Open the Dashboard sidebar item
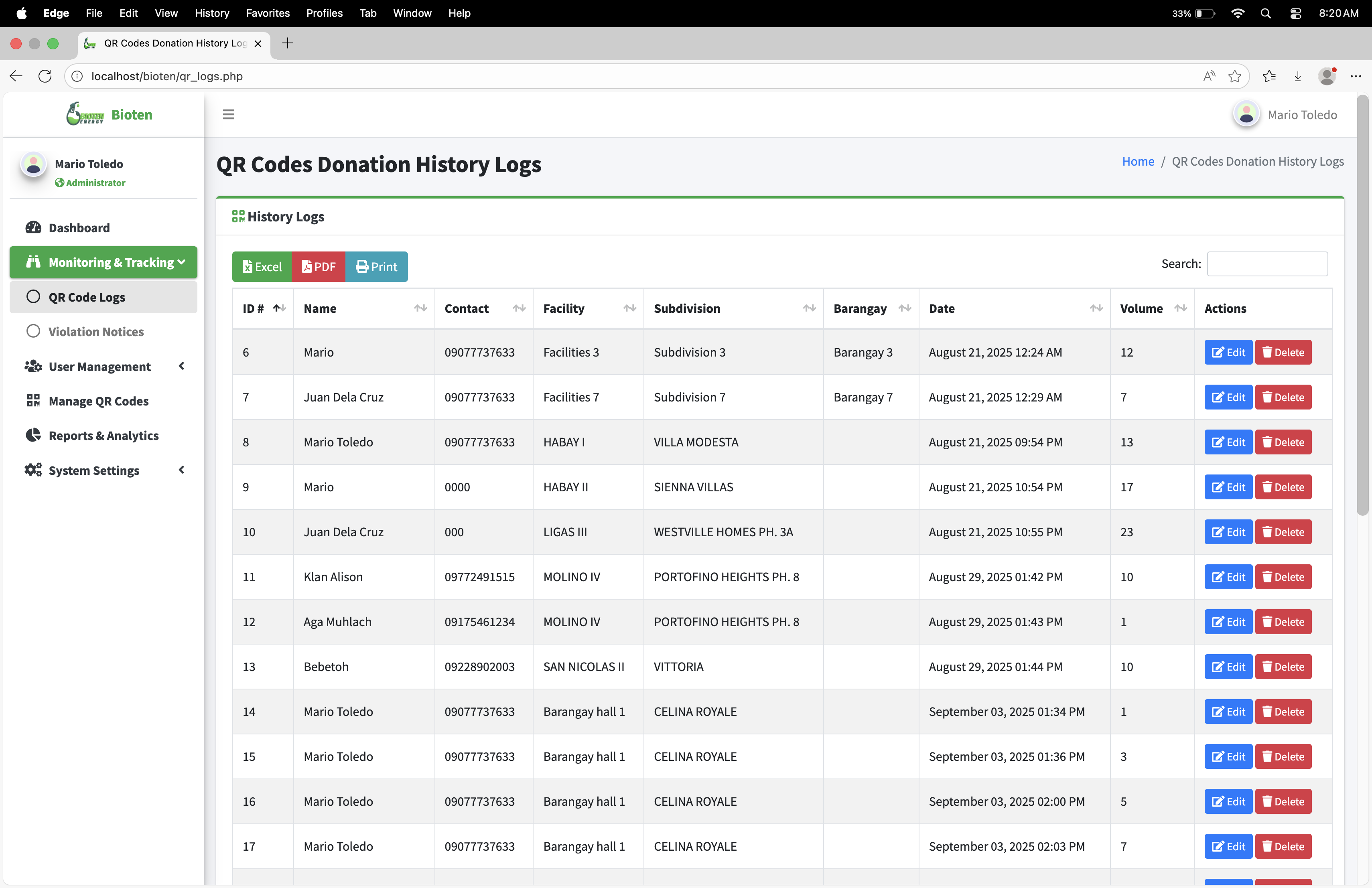This screenshot has width=1372, height=888. click(x=79, y=228)
